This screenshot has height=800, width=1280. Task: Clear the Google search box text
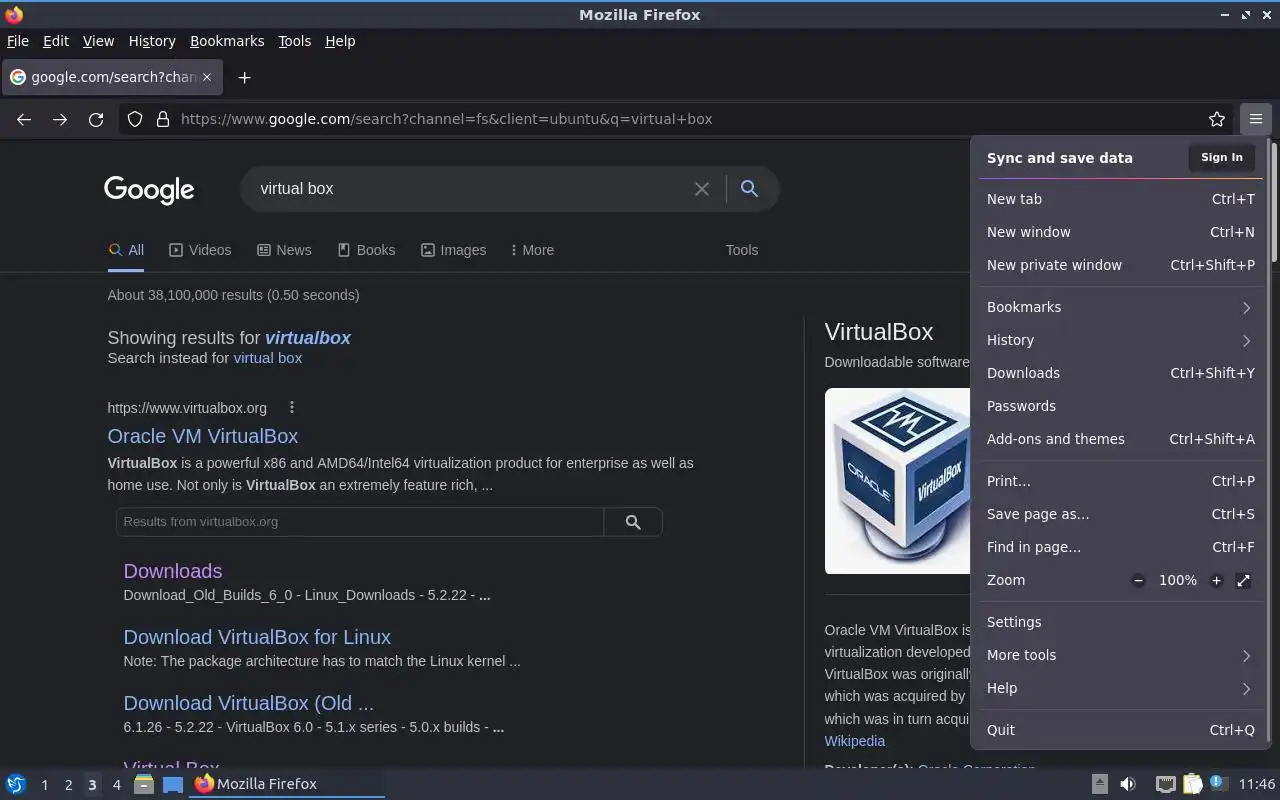(x=702, y=189)
